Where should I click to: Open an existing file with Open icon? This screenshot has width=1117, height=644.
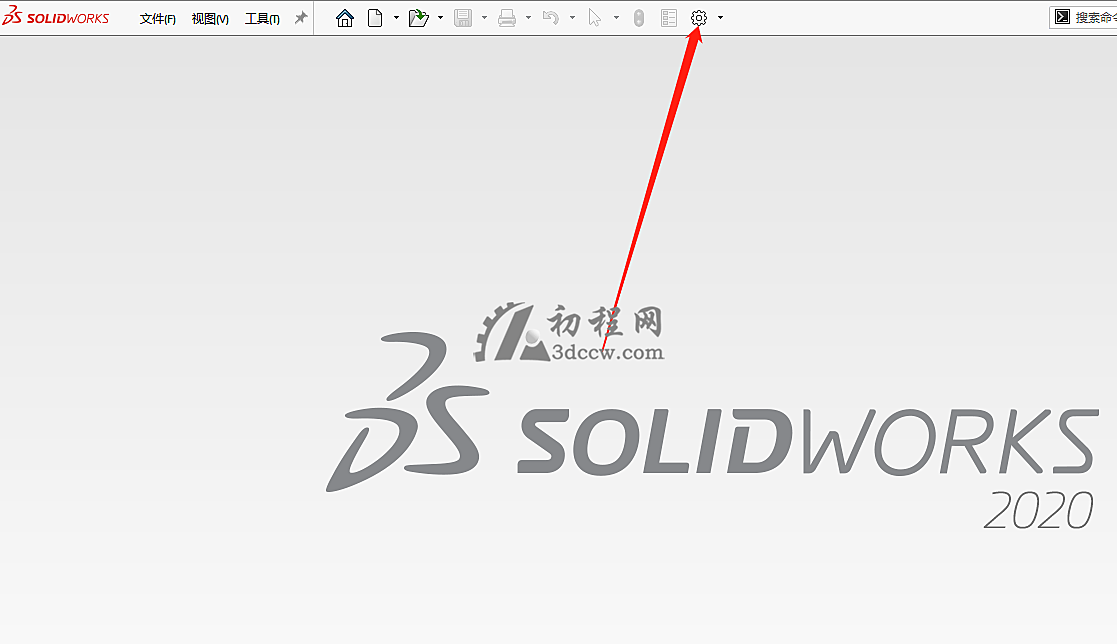419,18
